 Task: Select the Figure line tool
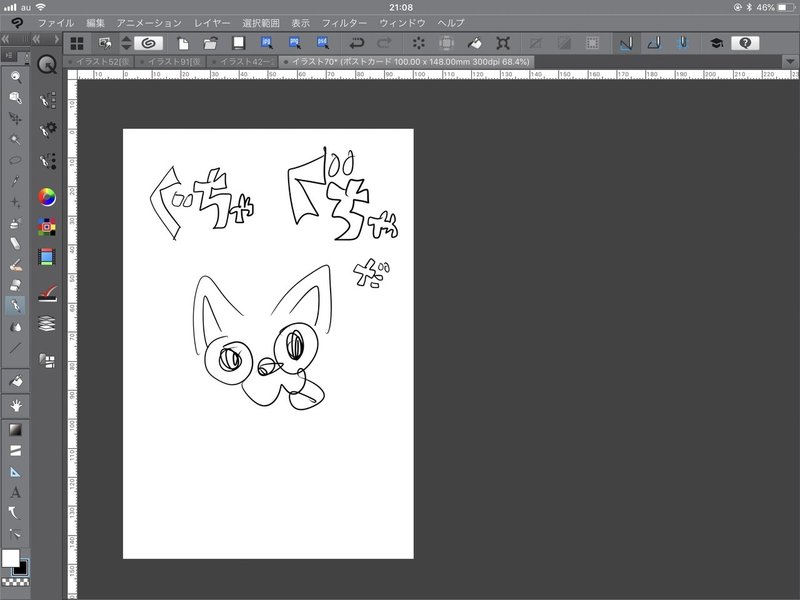coord(16,348)
